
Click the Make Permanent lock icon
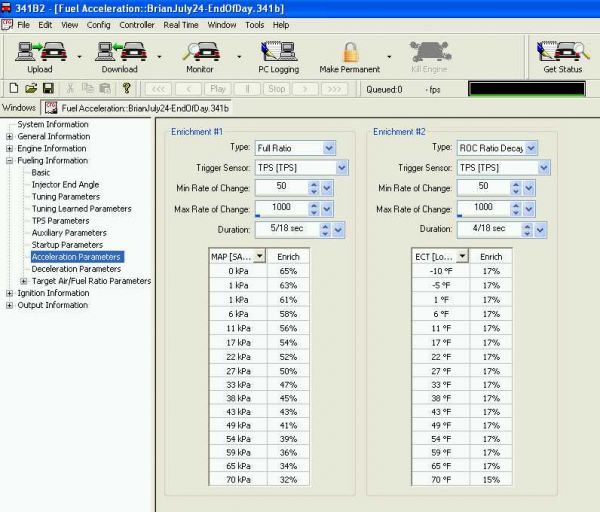350,52
